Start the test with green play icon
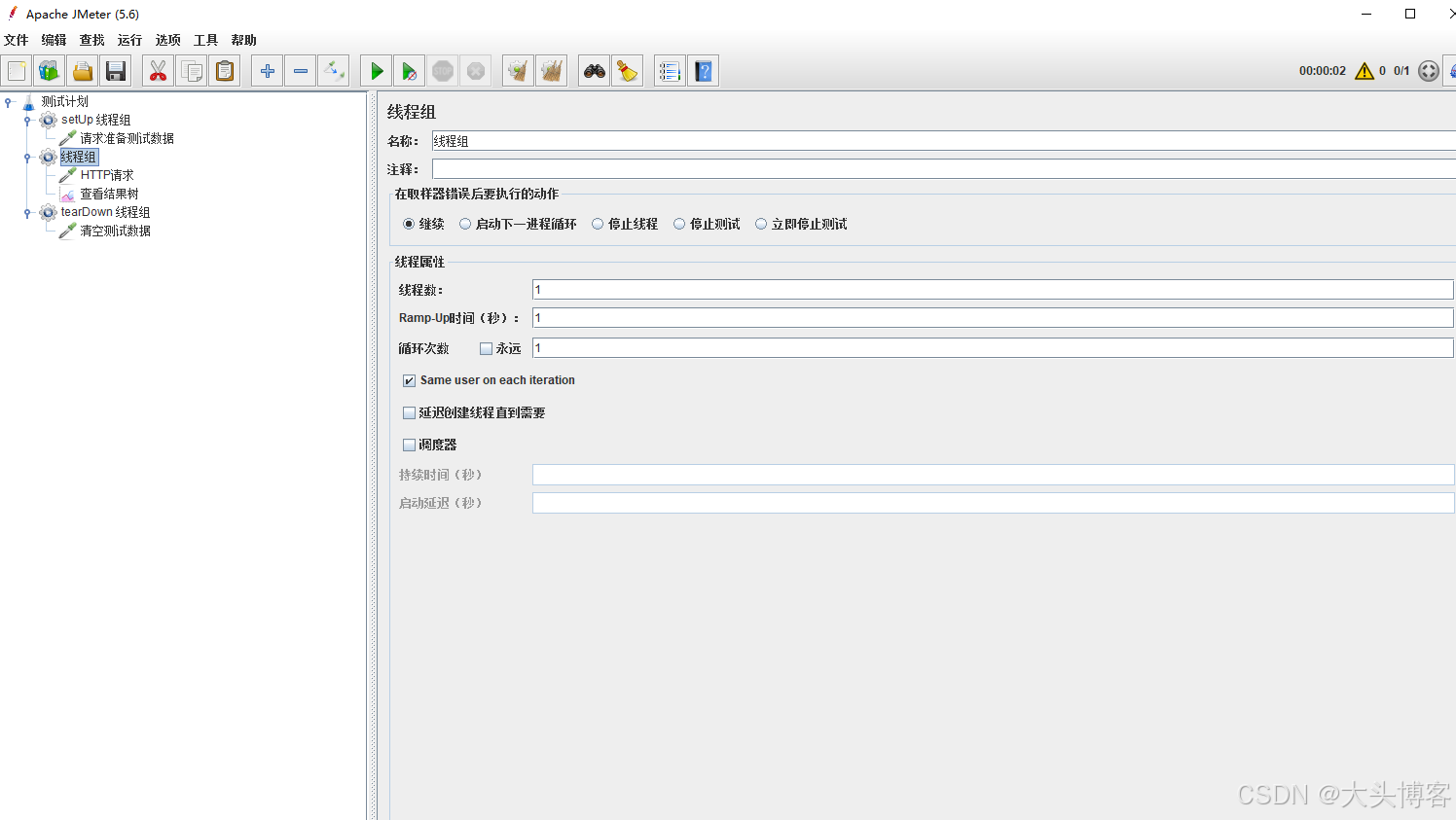1456x820 pixels. tap(377, 71)
